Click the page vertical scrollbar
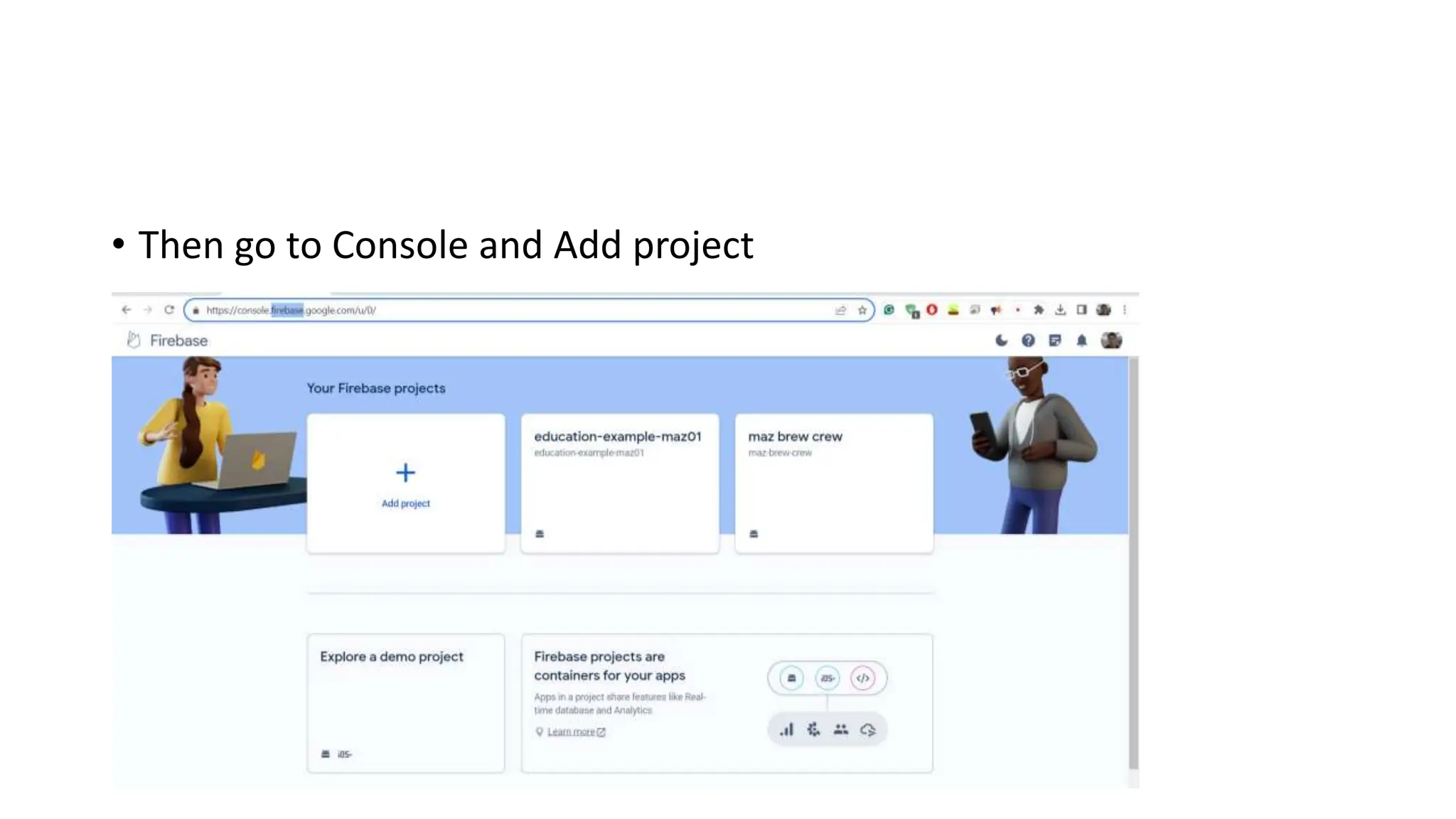1456x819 pixels. (1133, 563)
